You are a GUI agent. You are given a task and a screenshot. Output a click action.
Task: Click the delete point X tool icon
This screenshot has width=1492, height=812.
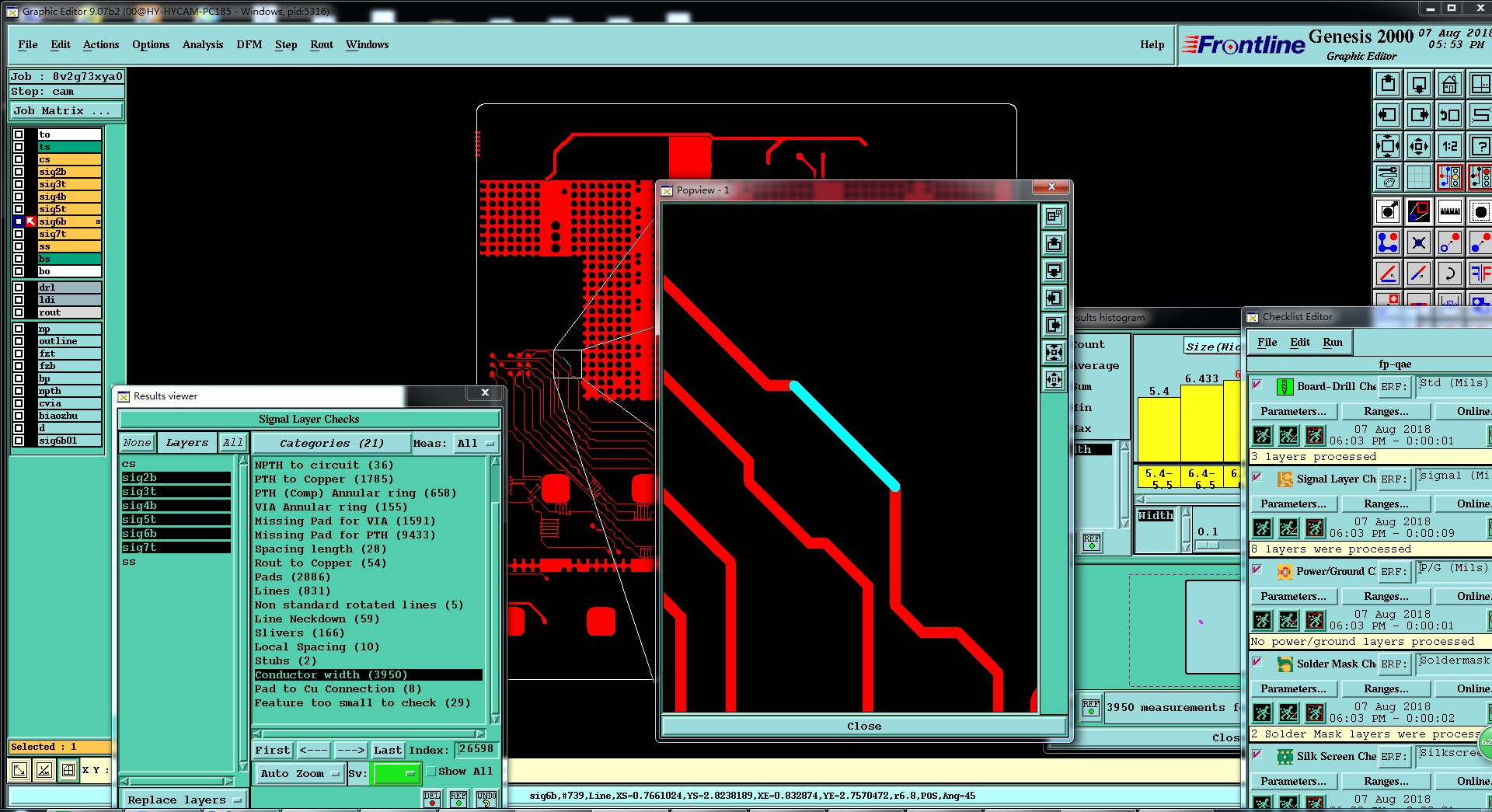click(1419, 242)
